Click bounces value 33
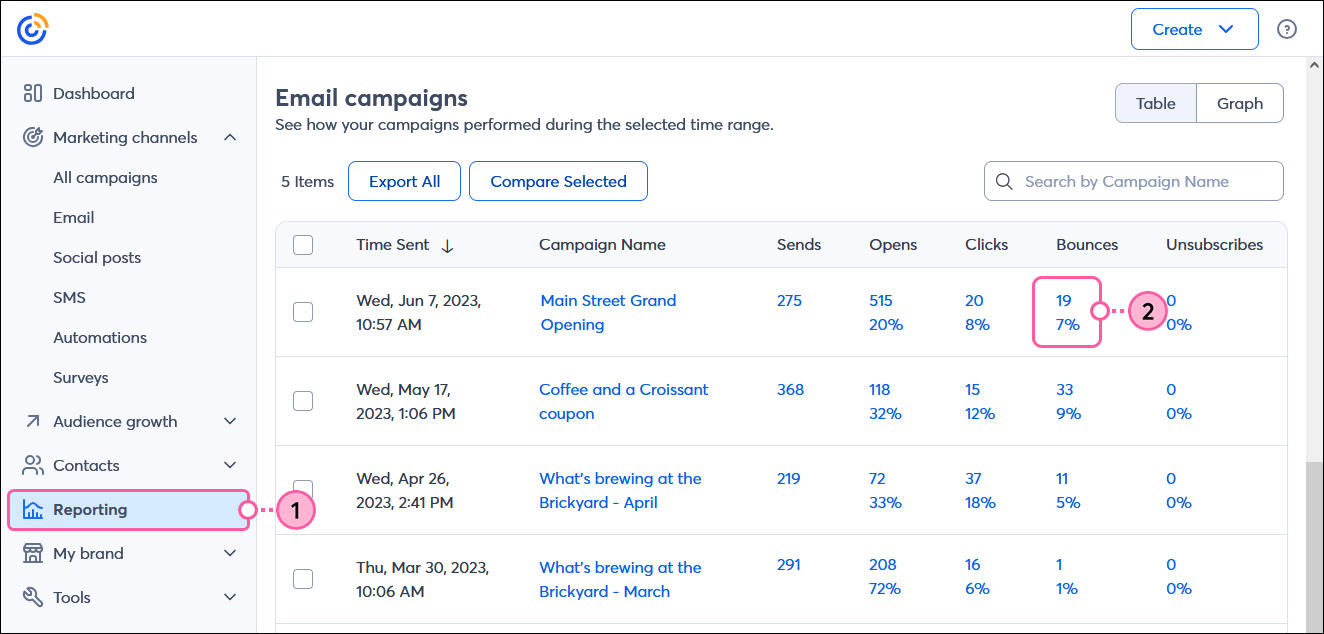 [x=1064, y=389]
